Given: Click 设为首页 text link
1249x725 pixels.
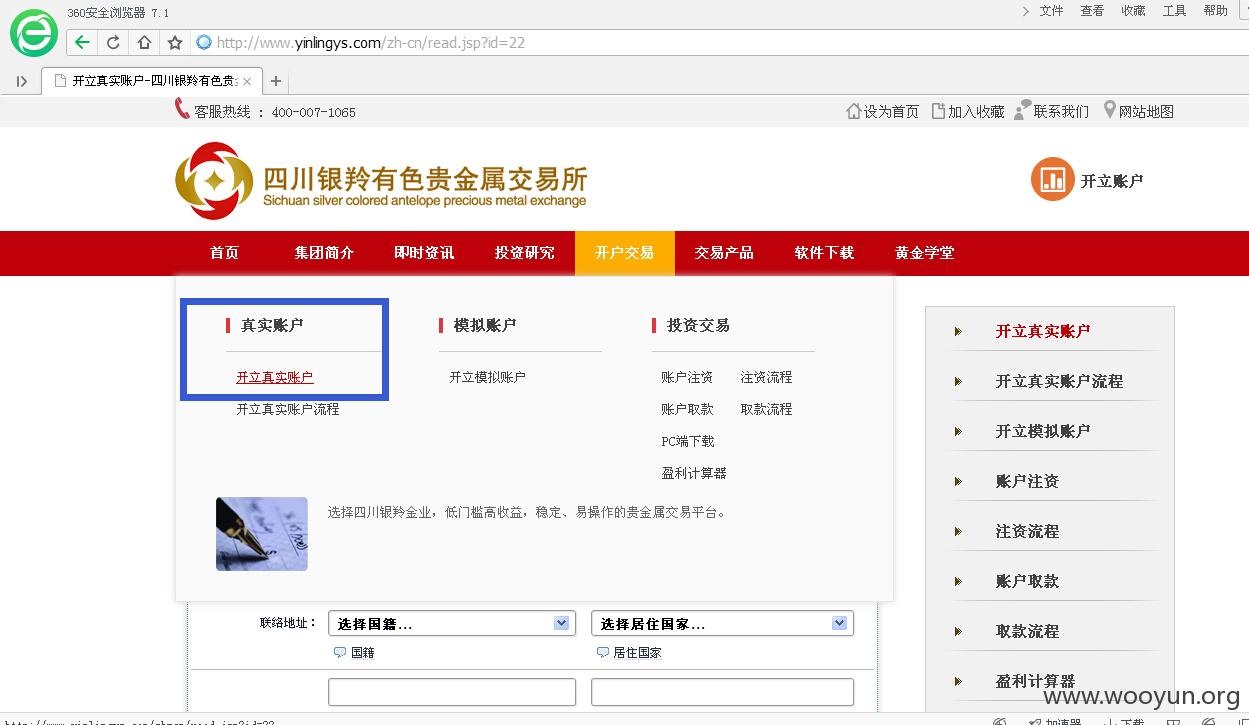Looking at the screenshot, I should click(x=892, y=112).
